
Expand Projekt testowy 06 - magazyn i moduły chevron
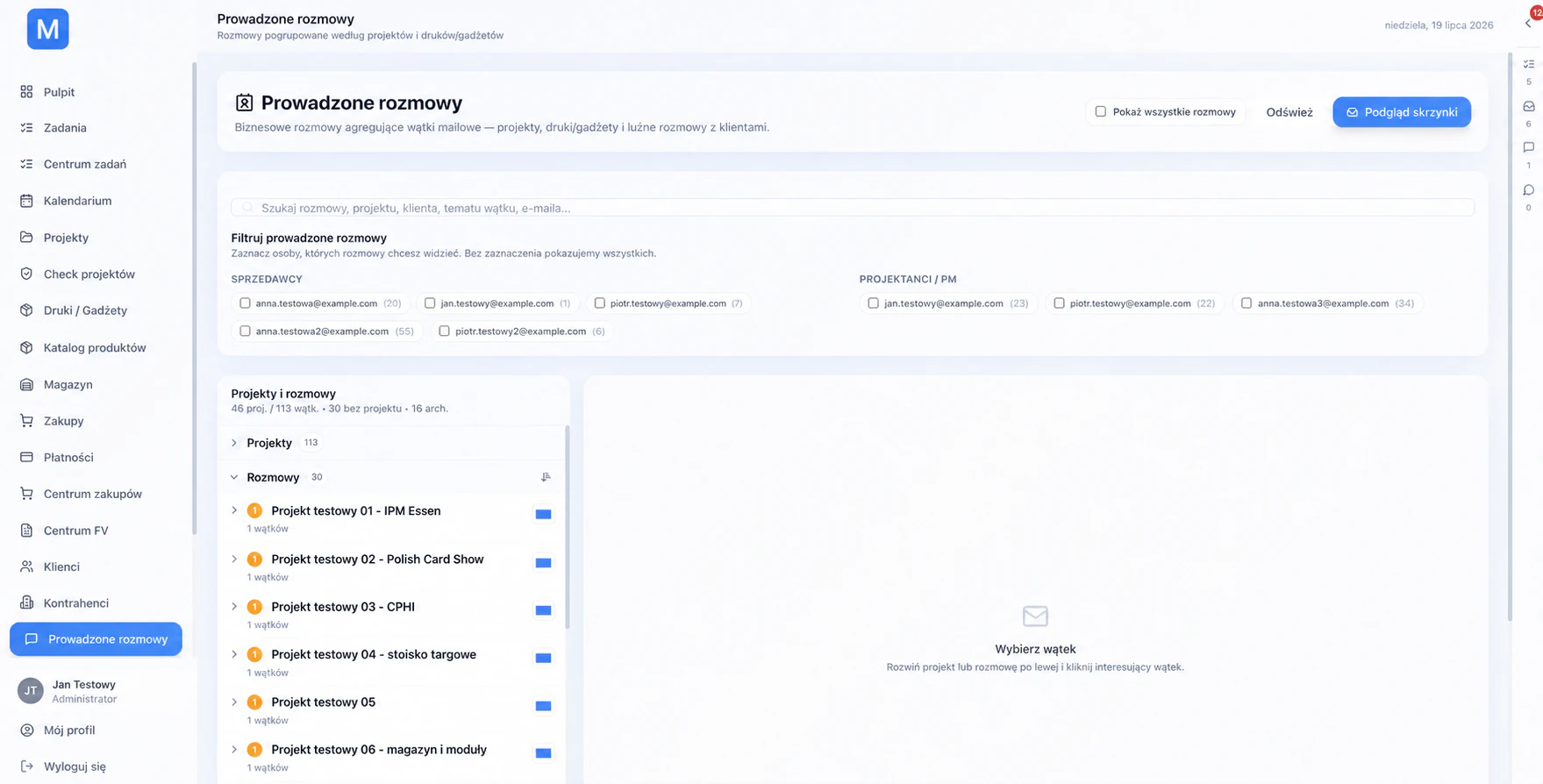[x=234, y=750]
